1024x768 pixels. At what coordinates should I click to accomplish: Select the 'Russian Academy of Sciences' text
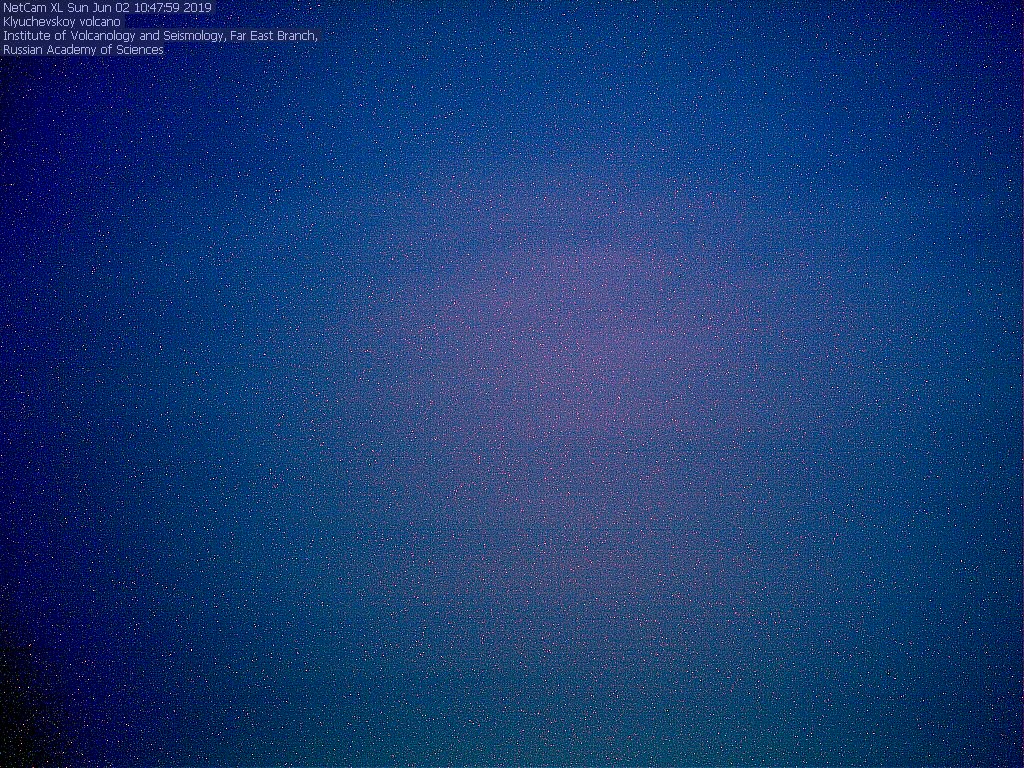84,50
